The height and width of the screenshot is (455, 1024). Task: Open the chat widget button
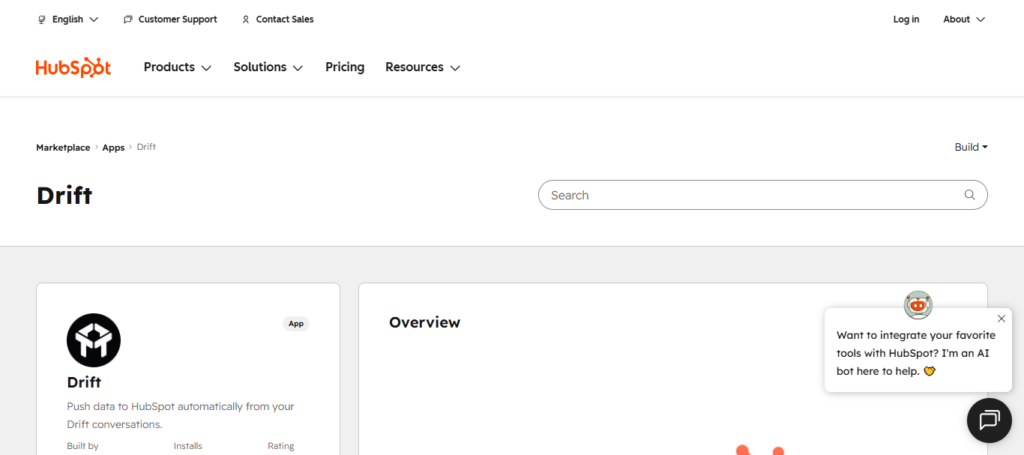(x=989, y=420)
